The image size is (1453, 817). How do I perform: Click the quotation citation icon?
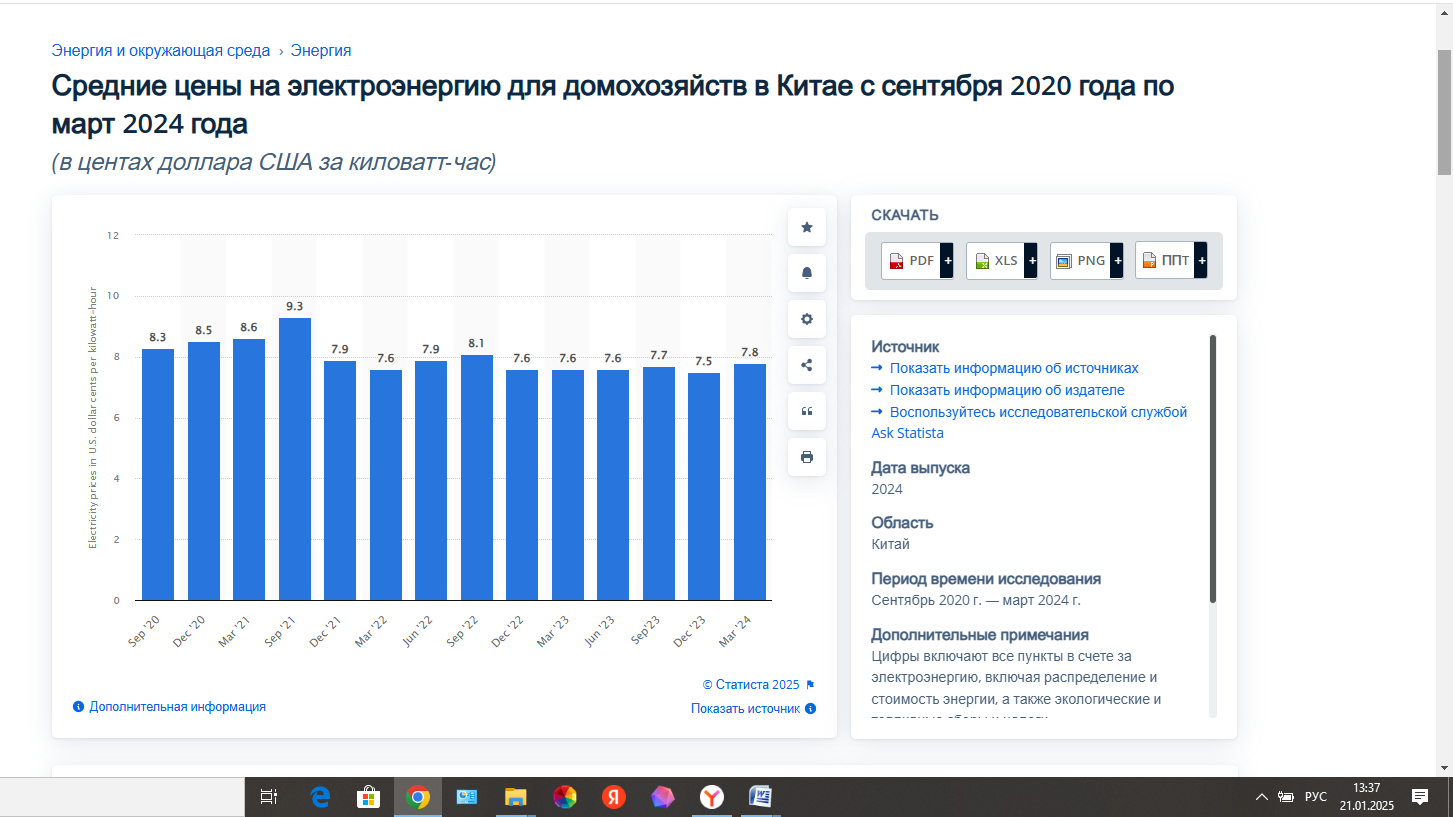(806, 411)
